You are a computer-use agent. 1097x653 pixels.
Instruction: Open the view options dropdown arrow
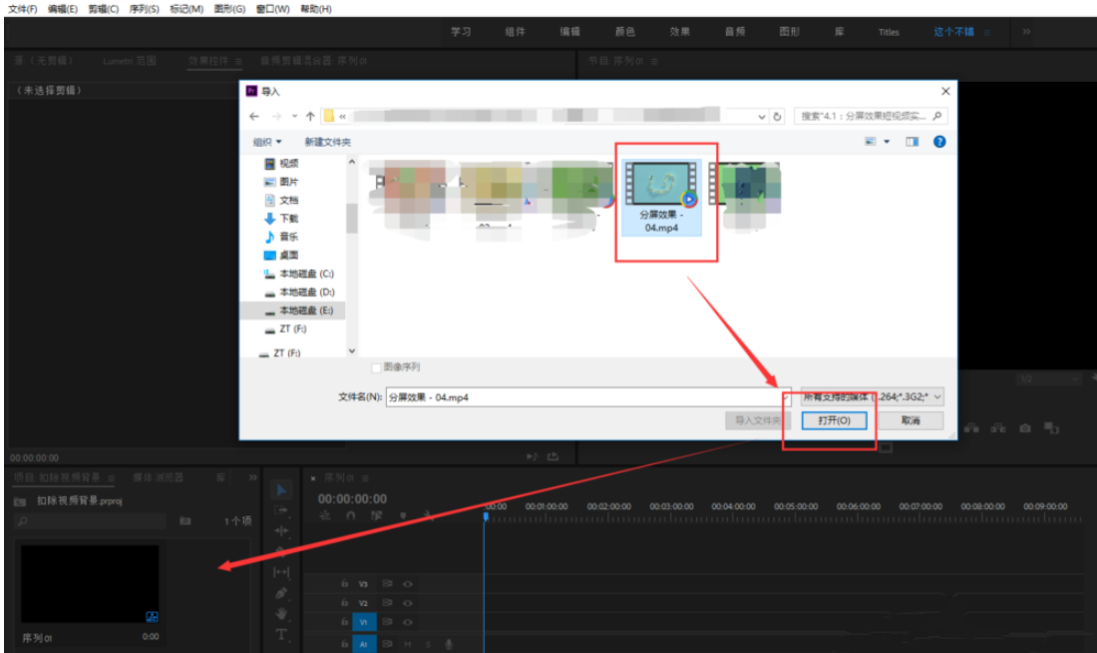(886, 141)
